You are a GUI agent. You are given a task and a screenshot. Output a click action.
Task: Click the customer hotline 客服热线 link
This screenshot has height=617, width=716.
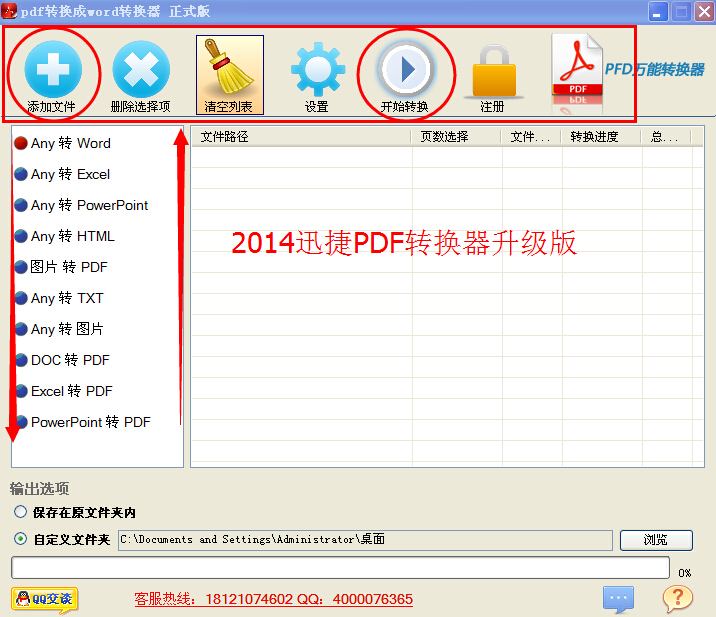(274, 599)
